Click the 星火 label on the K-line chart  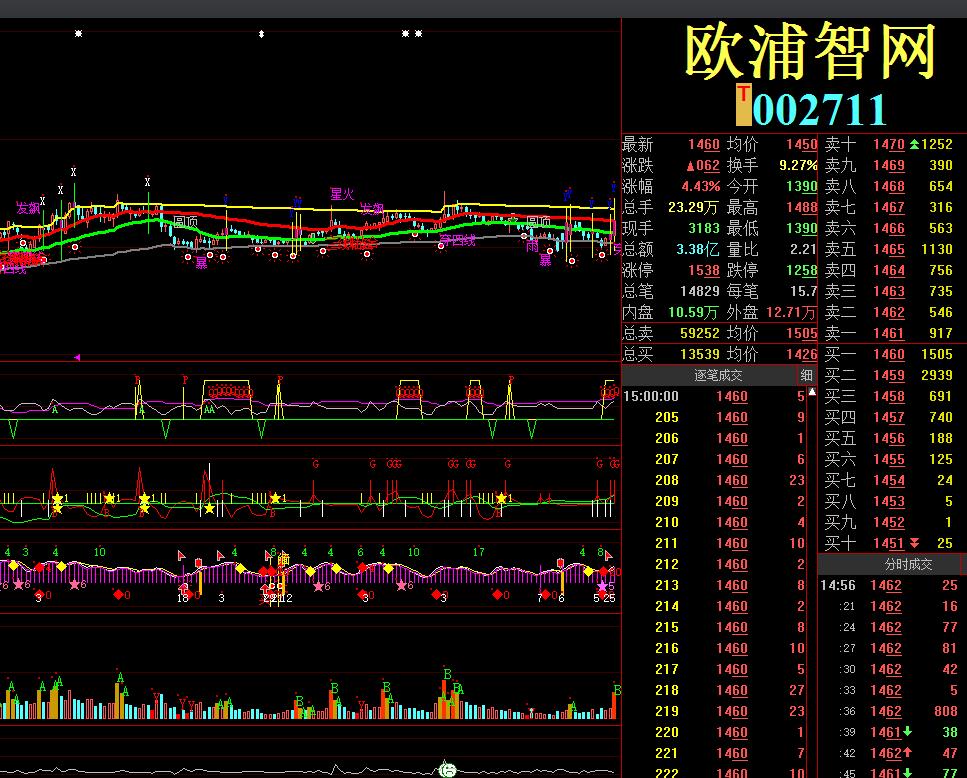(x=342, y=194)
